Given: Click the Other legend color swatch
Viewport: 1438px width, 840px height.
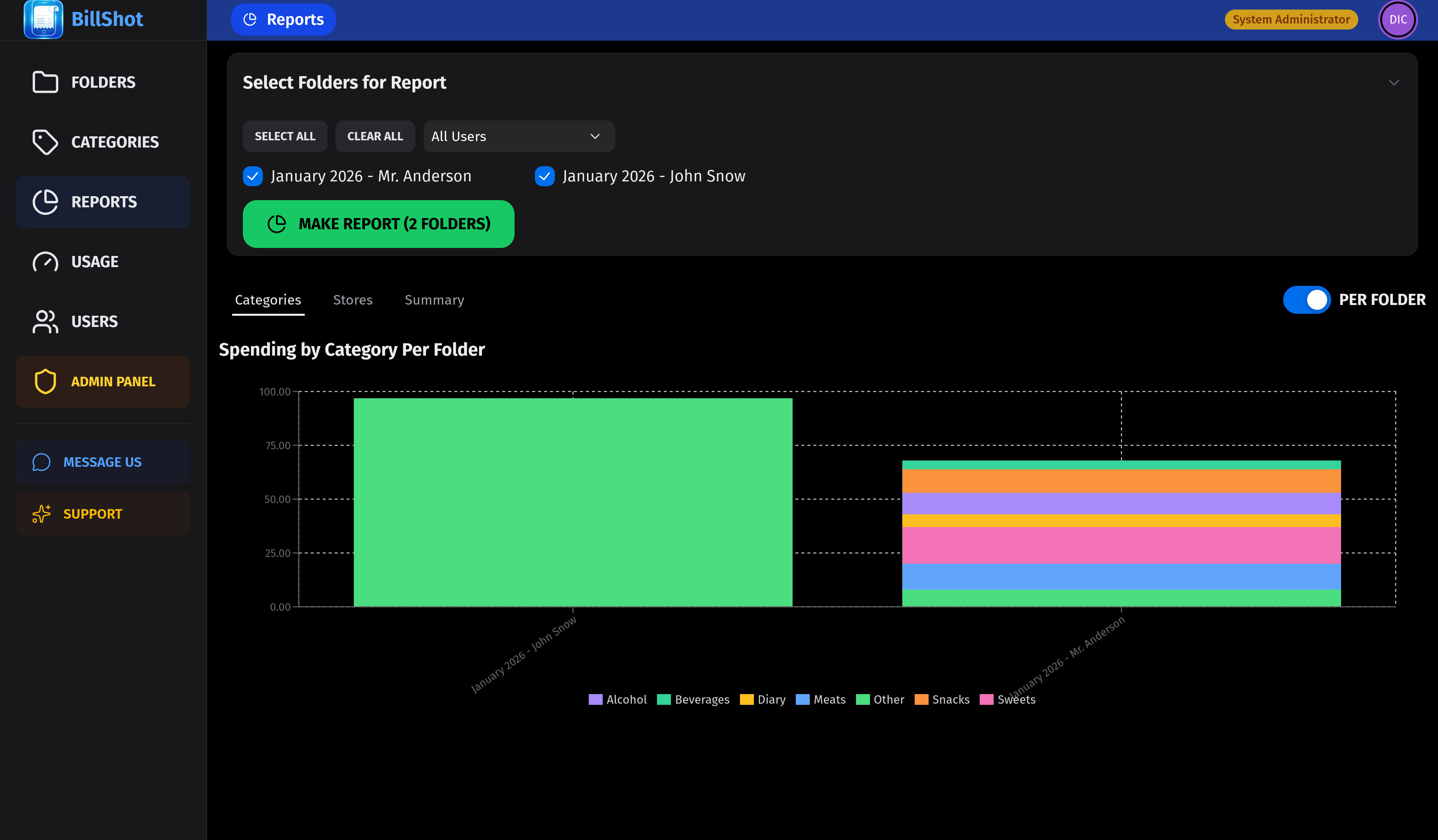Looking at the screenshot, I should (863, 699).
